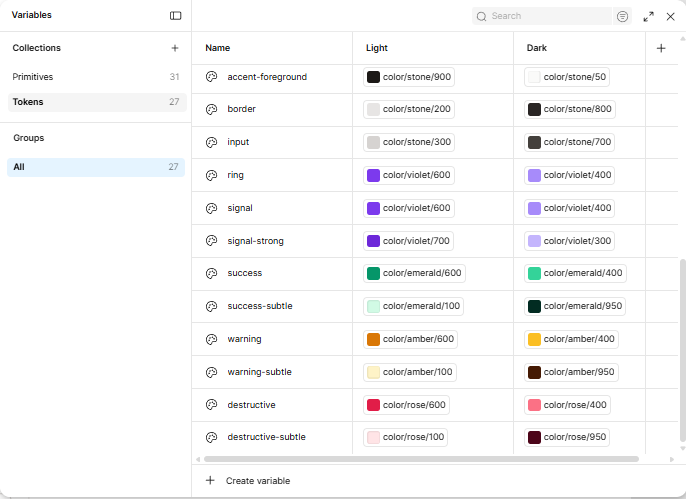Click the Name column header

pos(217,48)
